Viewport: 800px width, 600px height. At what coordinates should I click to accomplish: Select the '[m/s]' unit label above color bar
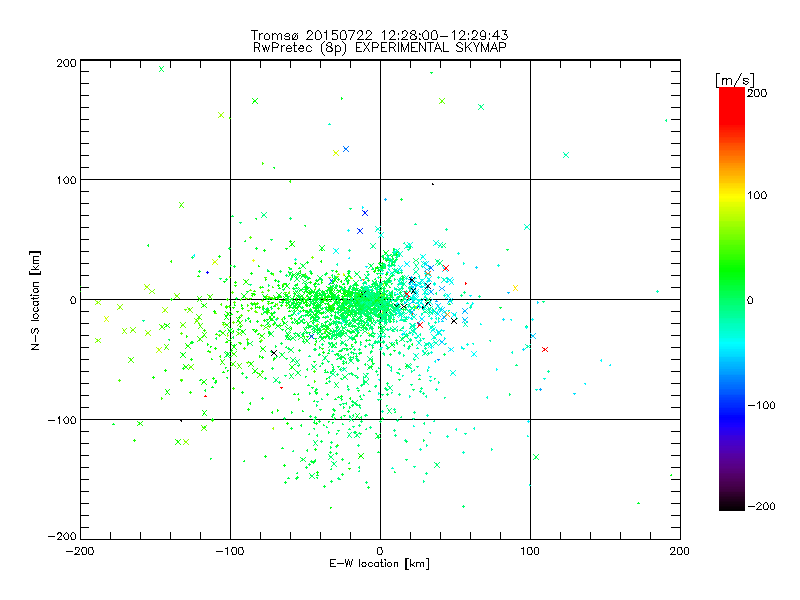pos(735,80)
